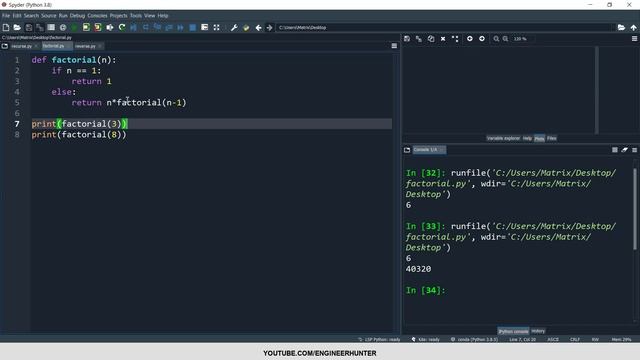
Task: Open the Projects menu
Action: pos(118,16)
